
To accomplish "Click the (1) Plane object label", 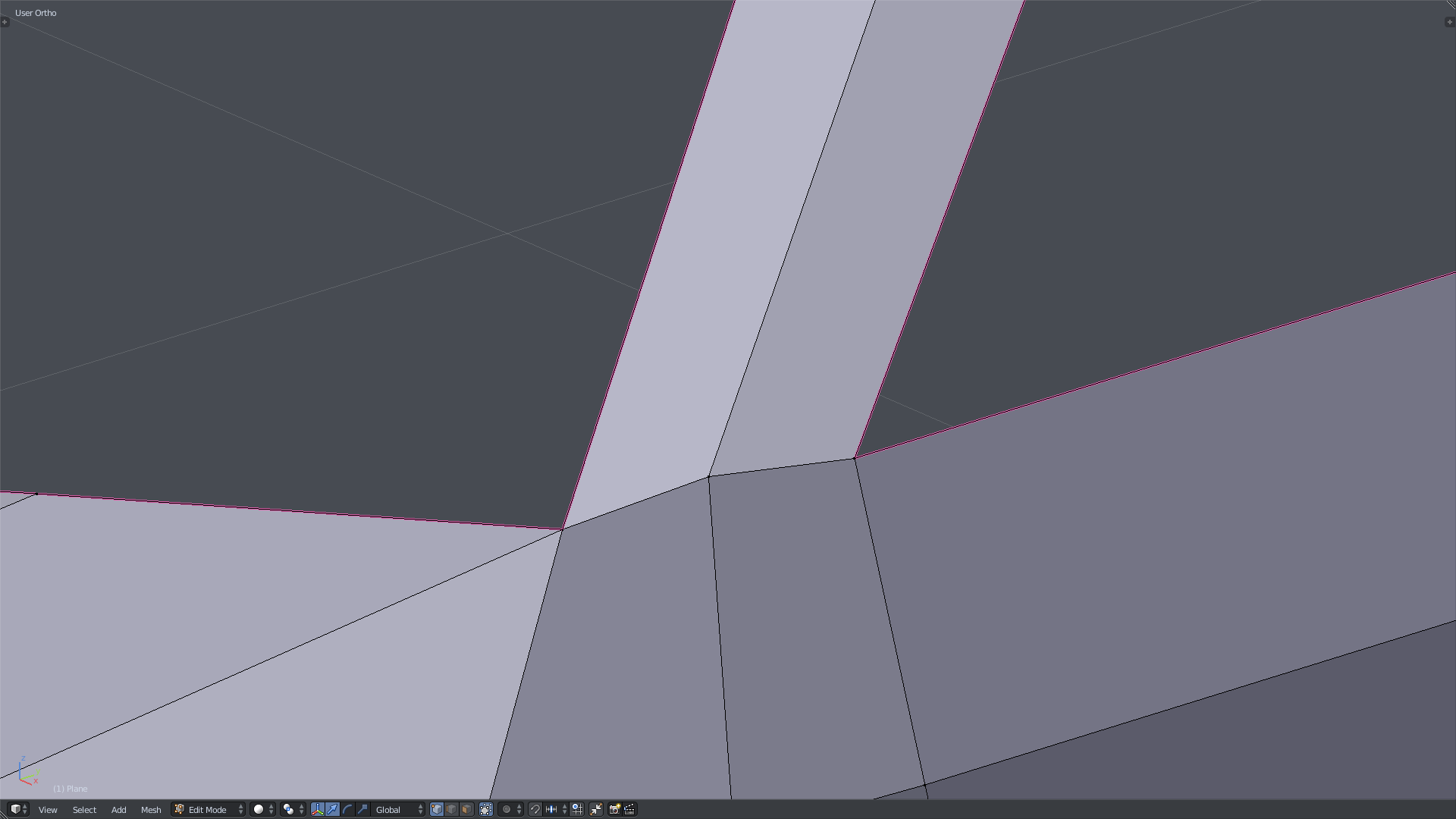I will click(x=71, y=789).
